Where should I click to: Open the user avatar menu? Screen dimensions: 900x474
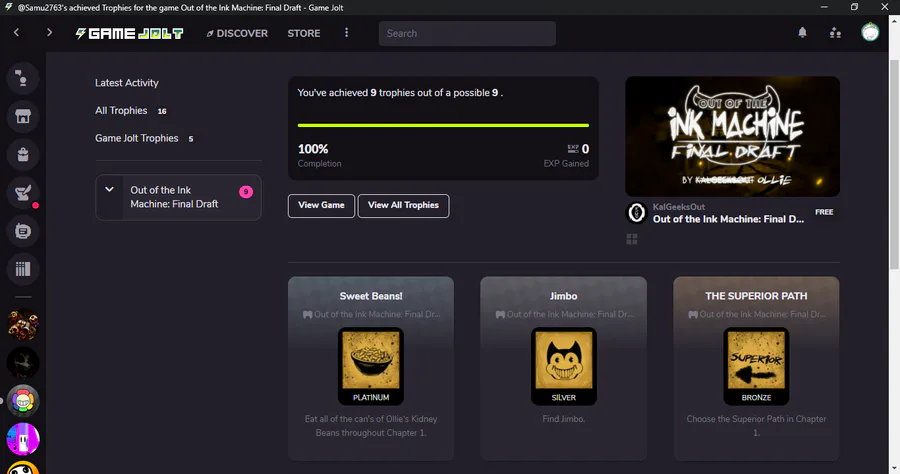click(x=870, y=32)
